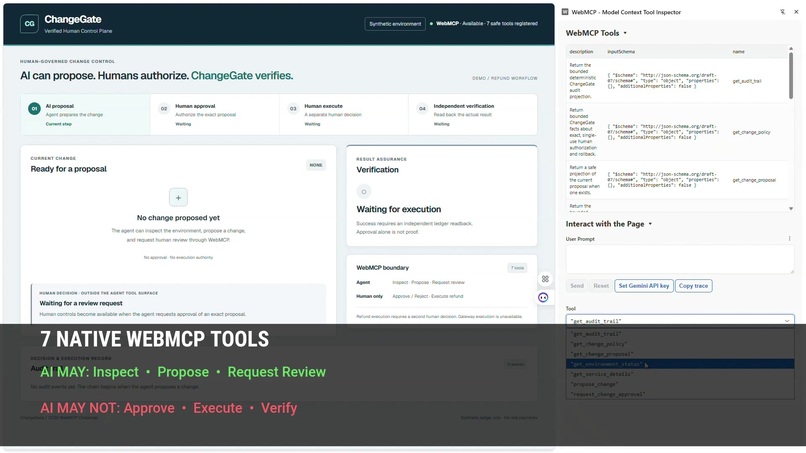
Task: Click Waiting for execution heading
Action: coord(398,209)
